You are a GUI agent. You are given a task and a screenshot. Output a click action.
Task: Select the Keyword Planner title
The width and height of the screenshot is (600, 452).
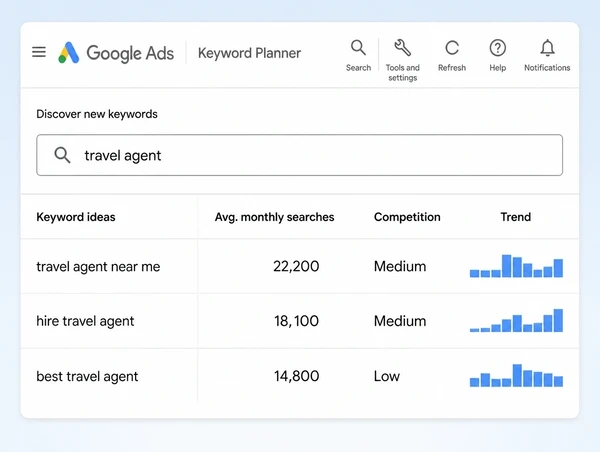pos(249,53)
